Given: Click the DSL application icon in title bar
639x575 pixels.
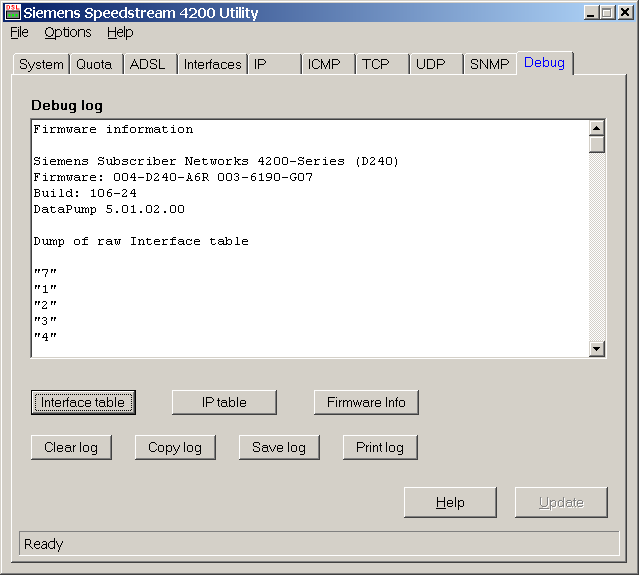Looking at the screenshot, I should coord(13,12).
